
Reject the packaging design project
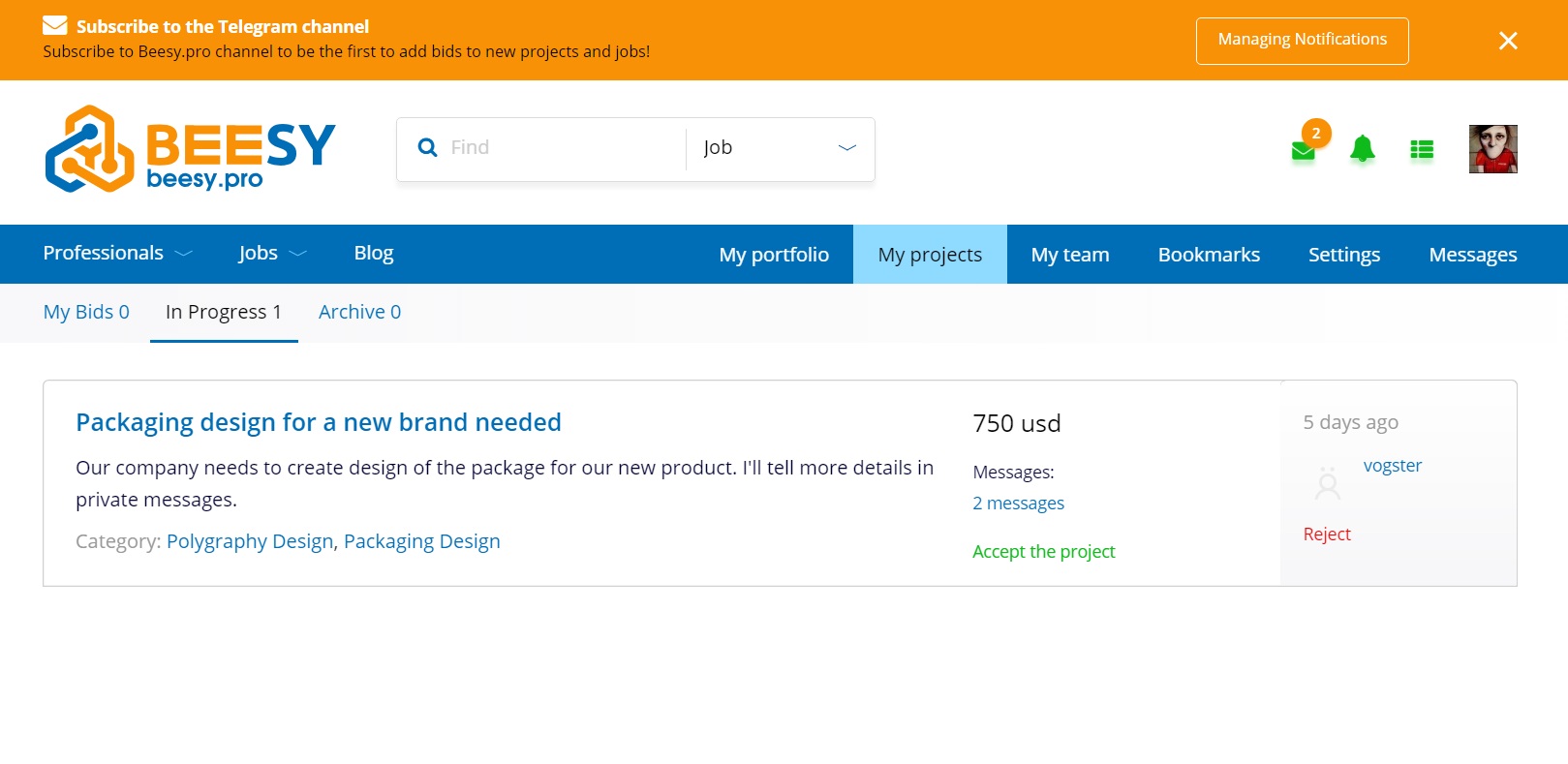1326,535
